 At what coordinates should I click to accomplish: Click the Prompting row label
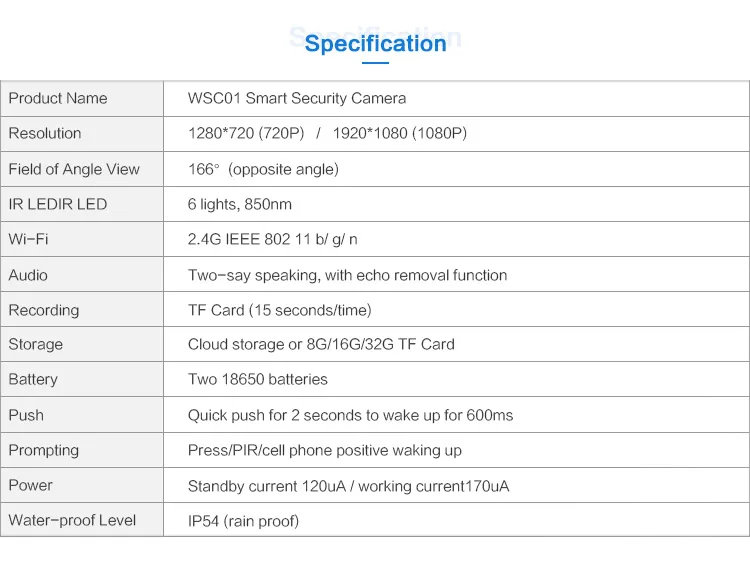[x=44, y=450]
